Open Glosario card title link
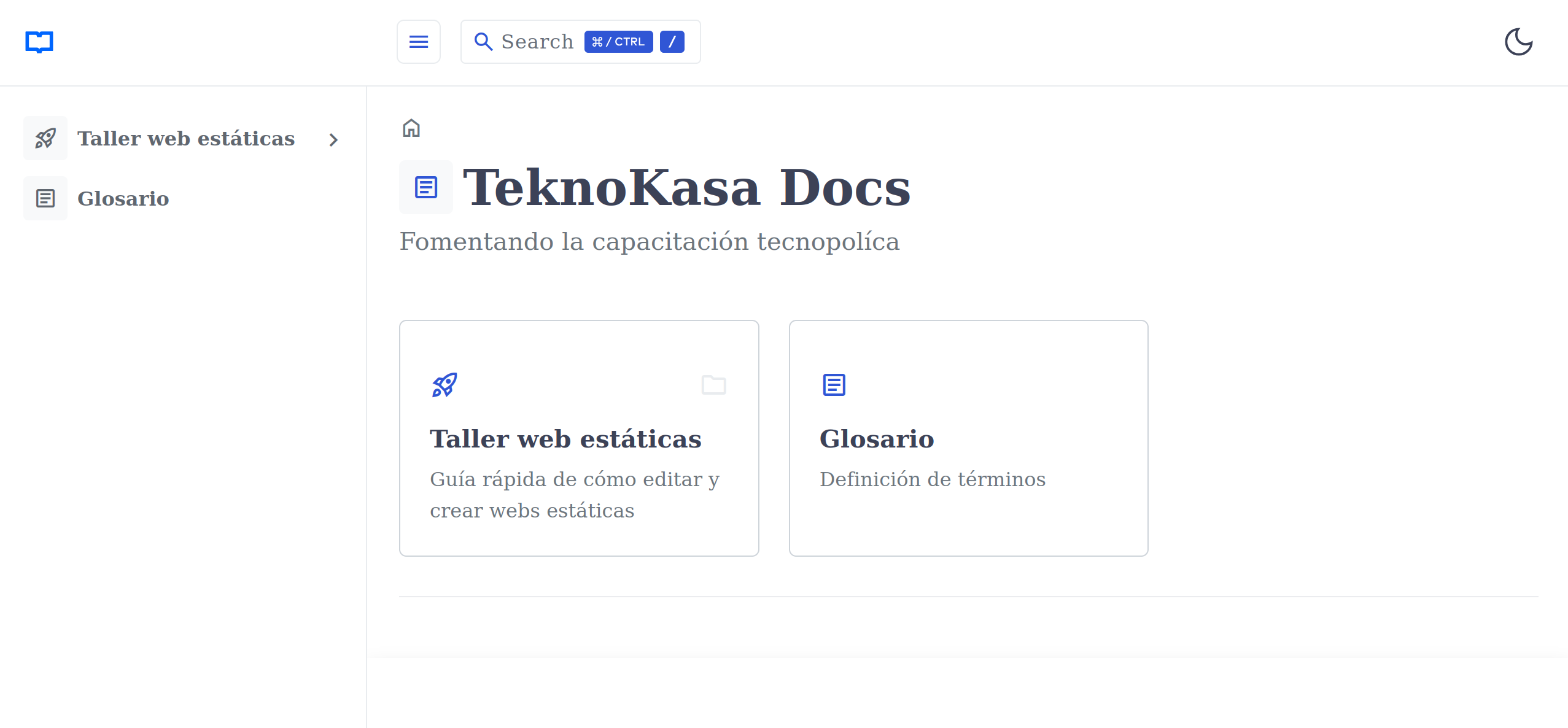The height and width of the screenshot is (728, 1568). coord(876,439)
